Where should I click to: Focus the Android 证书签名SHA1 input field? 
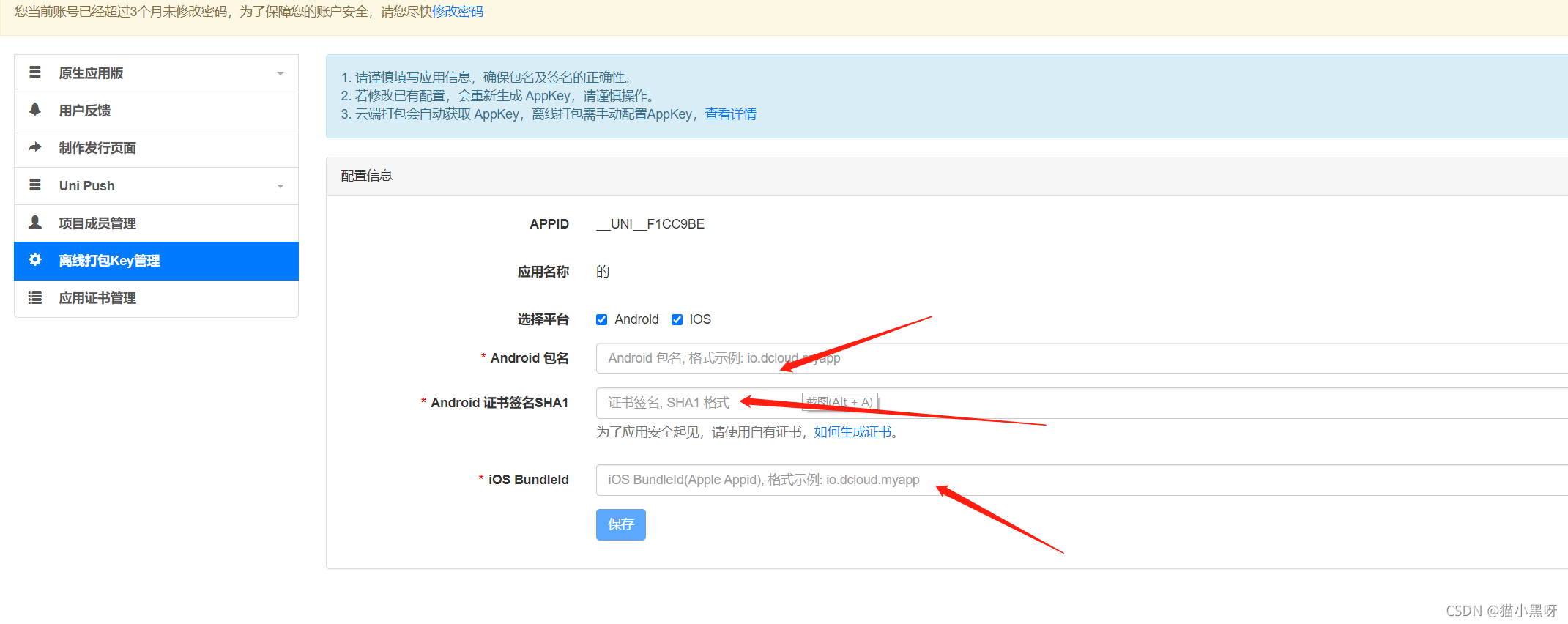click(x=1082, y=403)
